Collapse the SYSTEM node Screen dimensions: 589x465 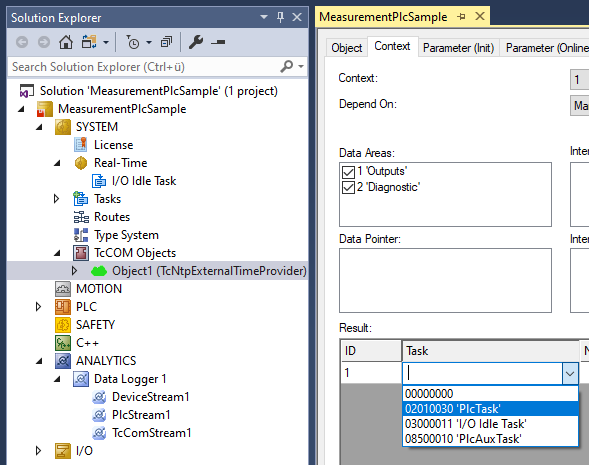[x=39, y=127]
